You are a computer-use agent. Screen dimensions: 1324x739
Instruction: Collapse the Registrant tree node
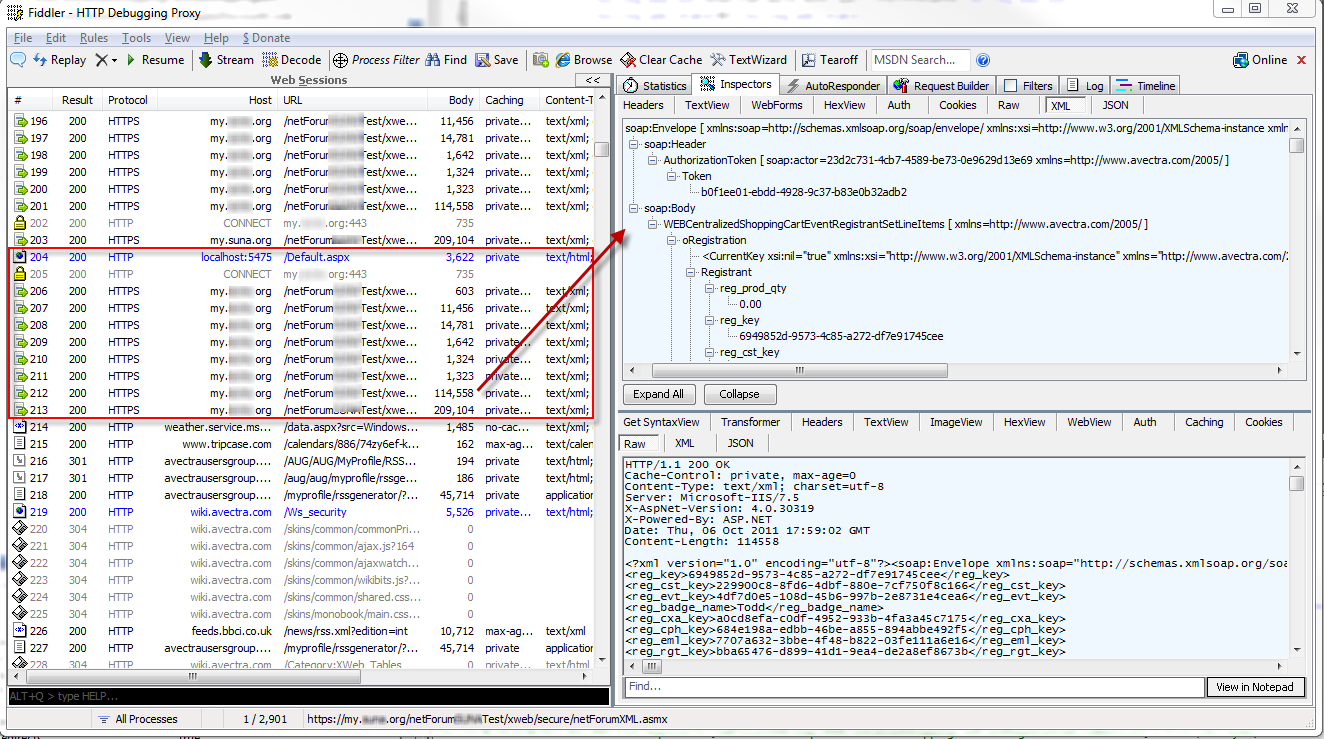pos(690,272)
